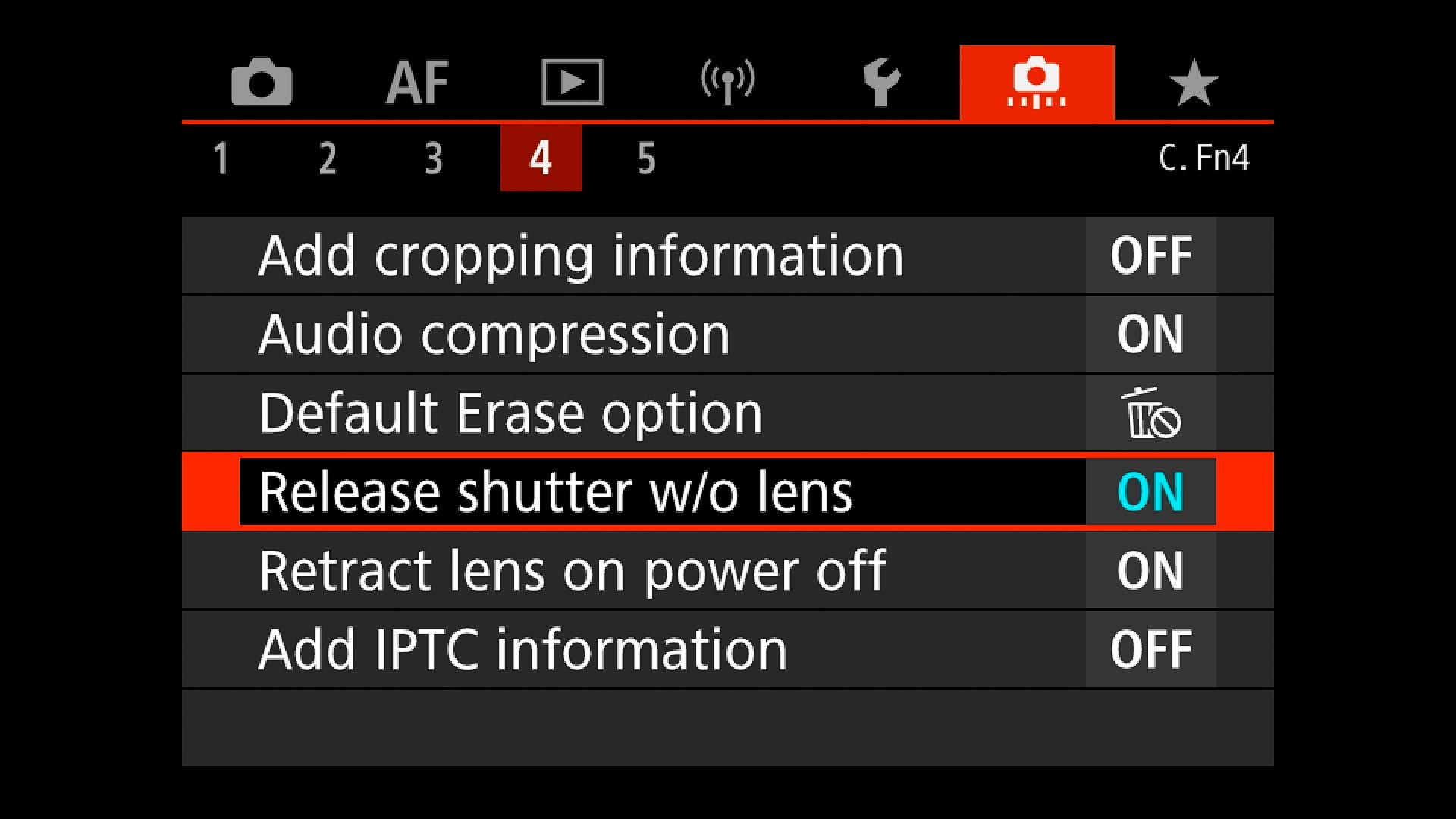Select page 2 of the menu
The image size is (1456, 819).
pyautogui.click(x=327, y=158)
